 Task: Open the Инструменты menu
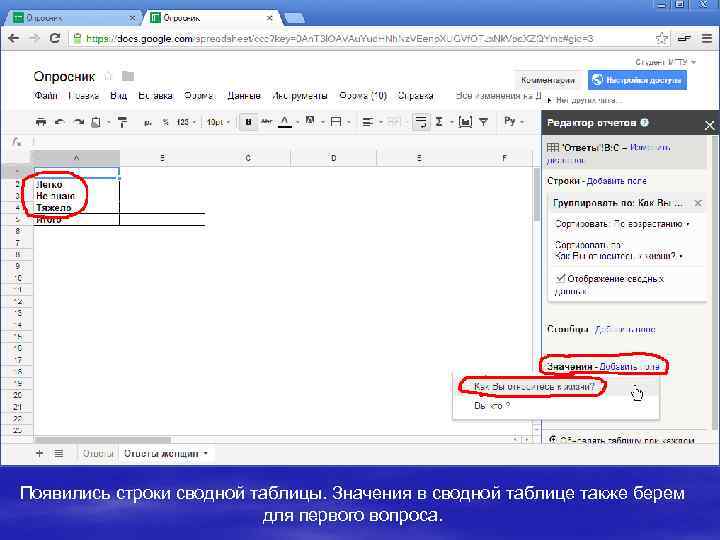click(300, 96)
